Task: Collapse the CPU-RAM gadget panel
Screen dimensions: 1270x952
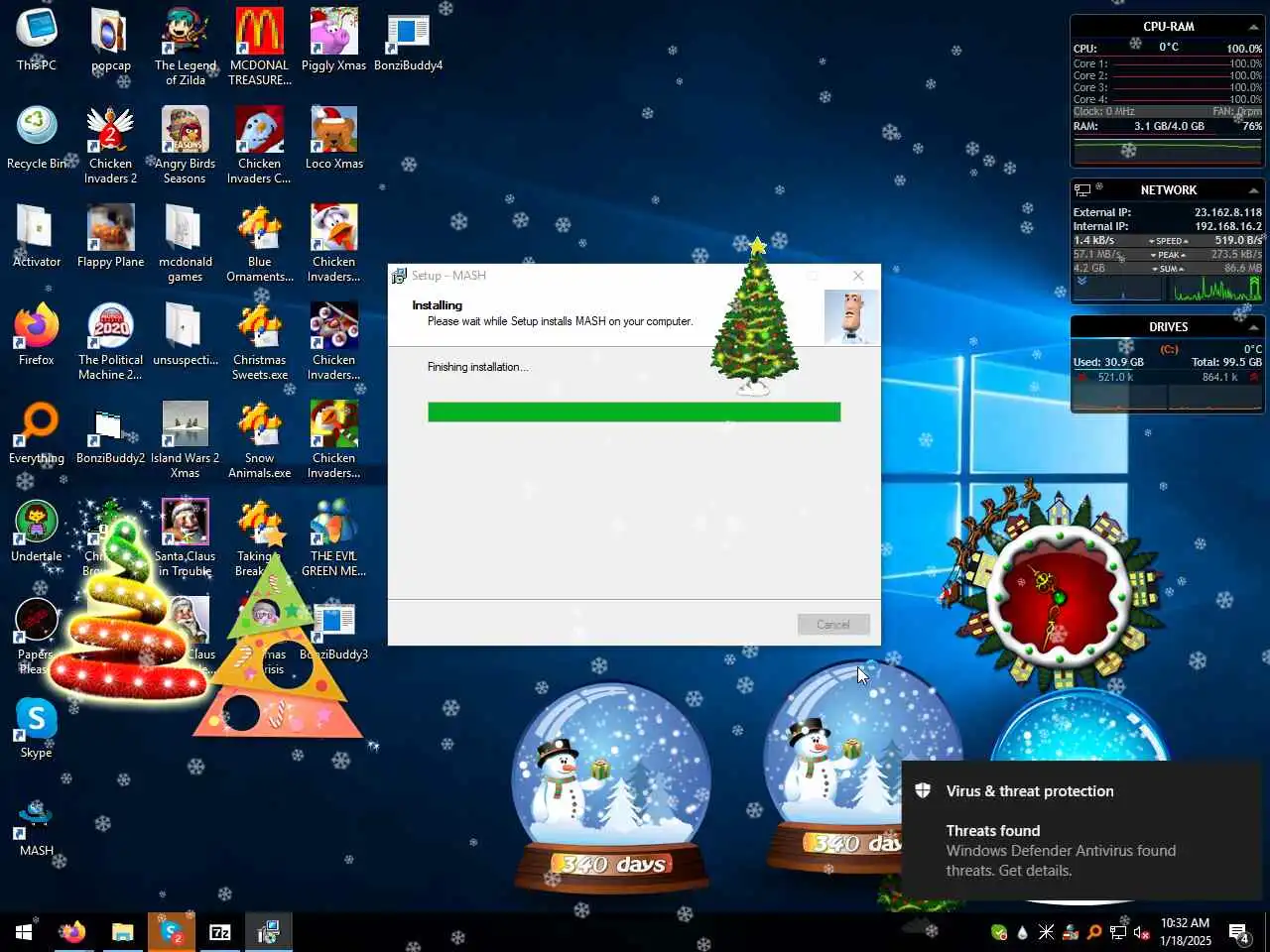Action: (1253, 27)
